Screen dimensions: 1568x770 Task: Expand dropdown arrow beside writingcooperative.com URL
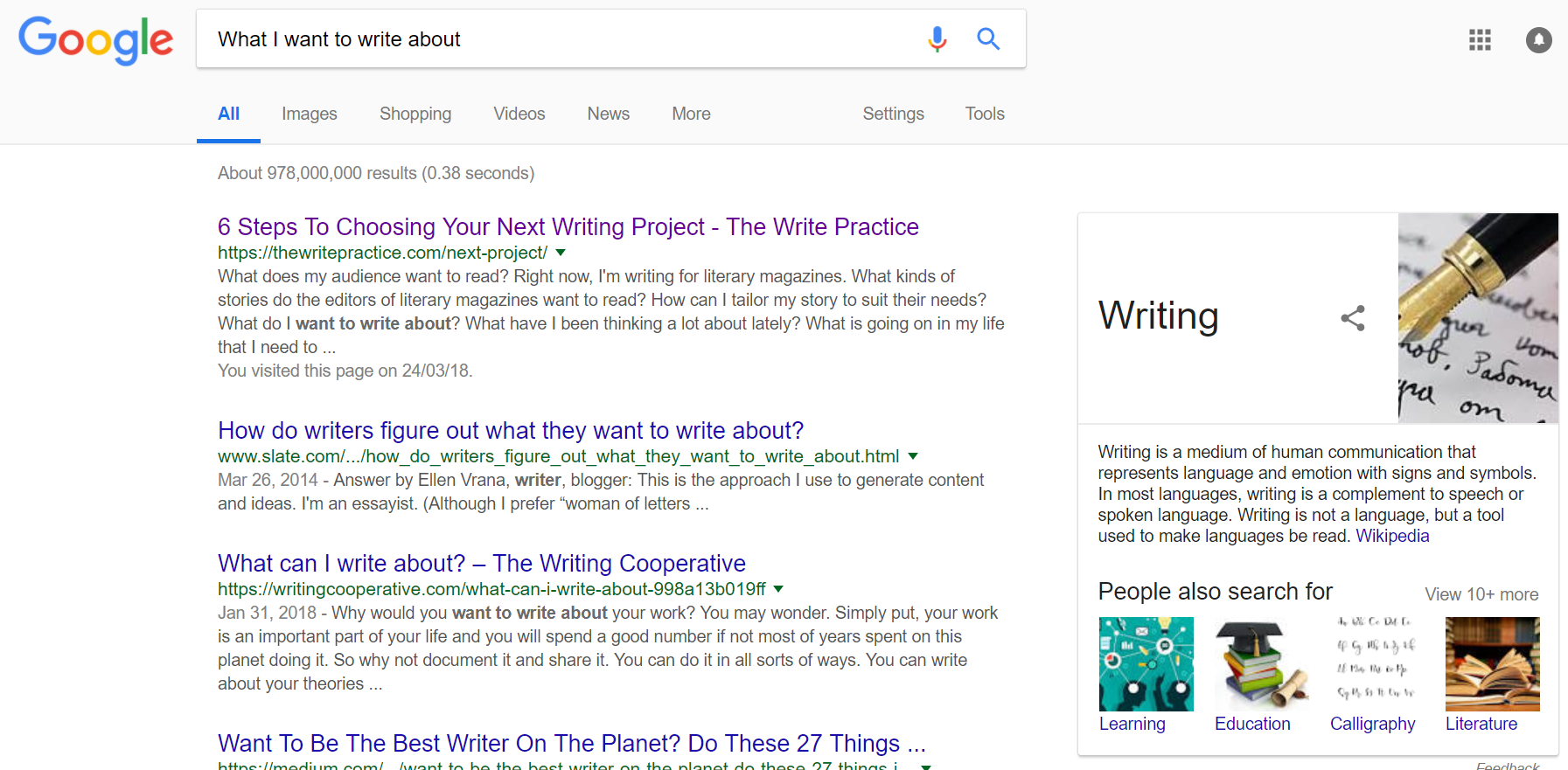[778, 589]
